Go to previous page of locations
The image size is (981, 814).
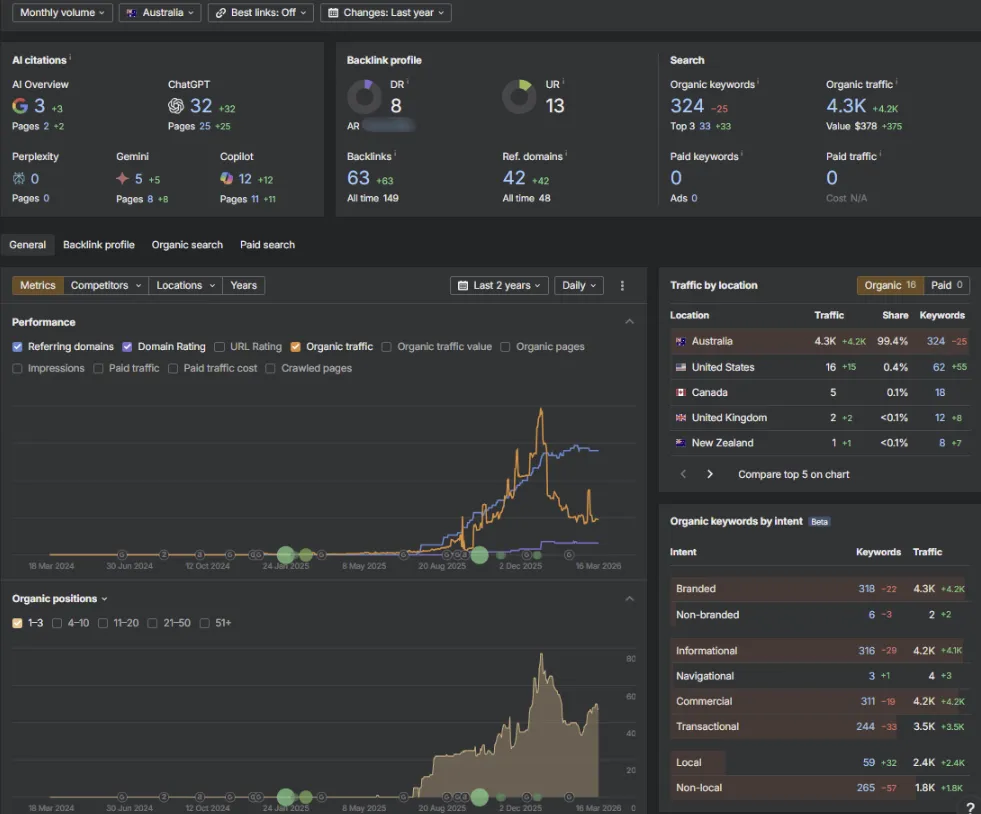[x=683, y=474]
